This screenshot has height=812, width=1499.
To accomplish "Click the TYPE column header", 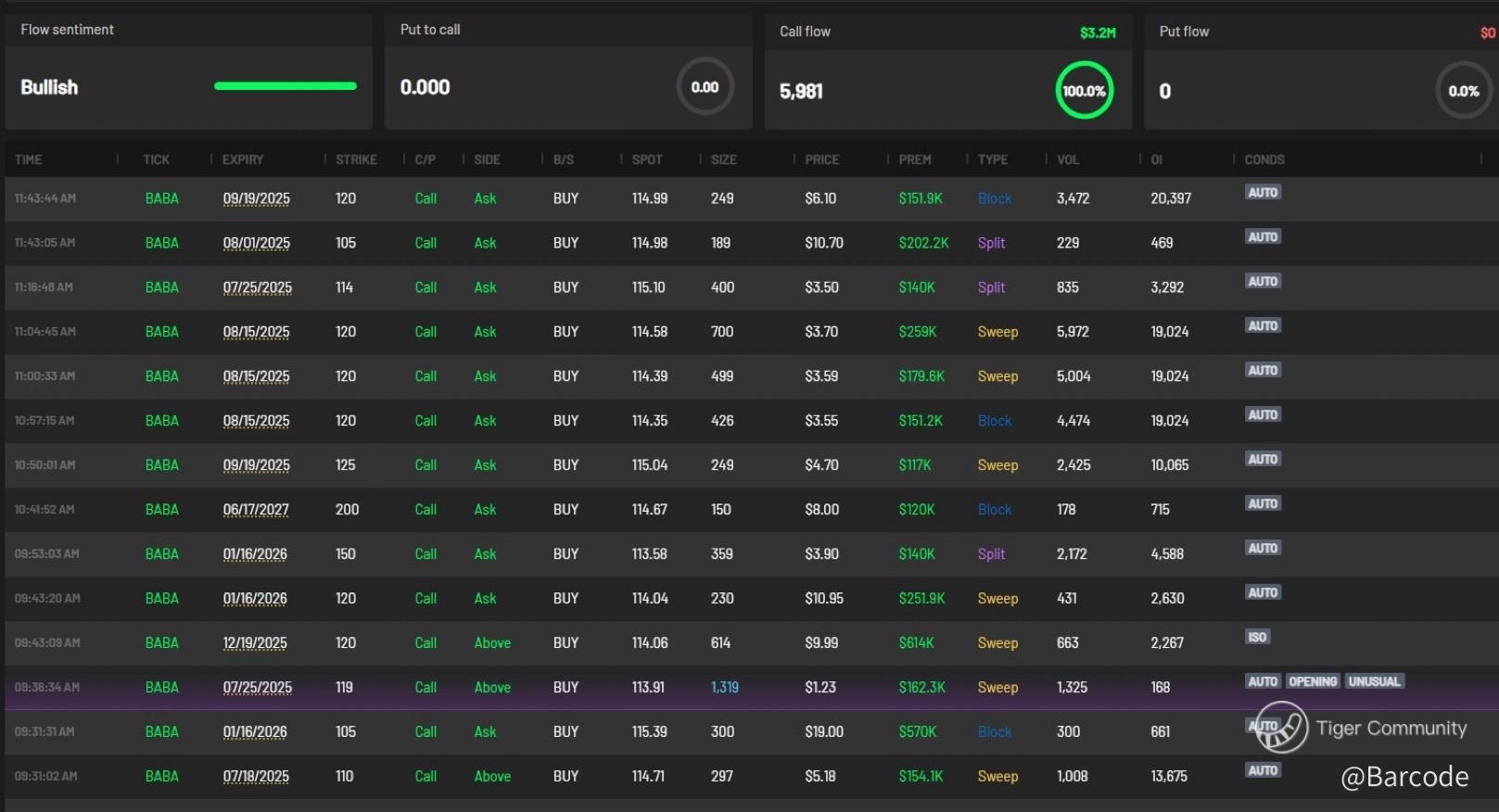I will [993, 159].
